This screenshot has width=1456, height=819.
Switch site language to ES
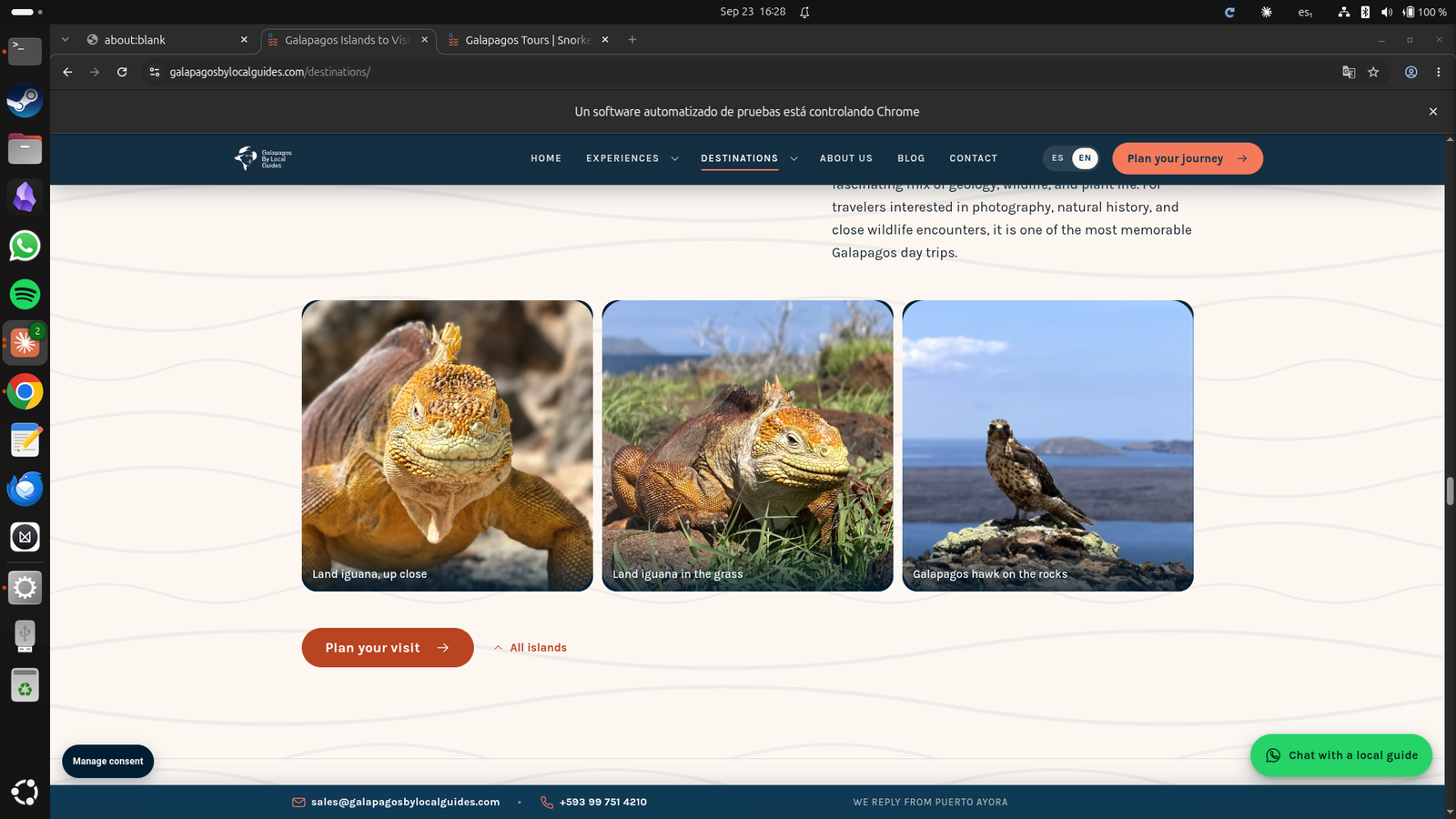(x=1057, y=158)
